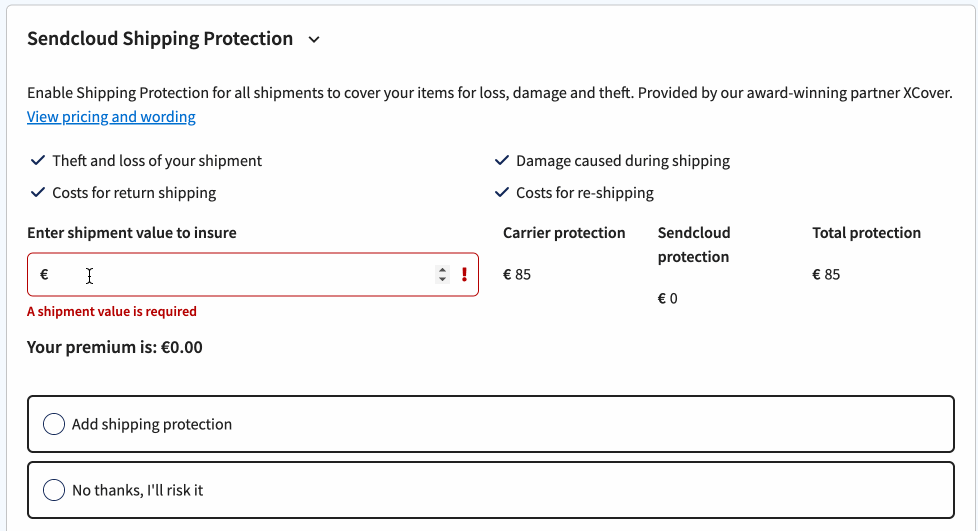
Task: Click the Carrier protection € 85 amount
Action: click(517, 275)
